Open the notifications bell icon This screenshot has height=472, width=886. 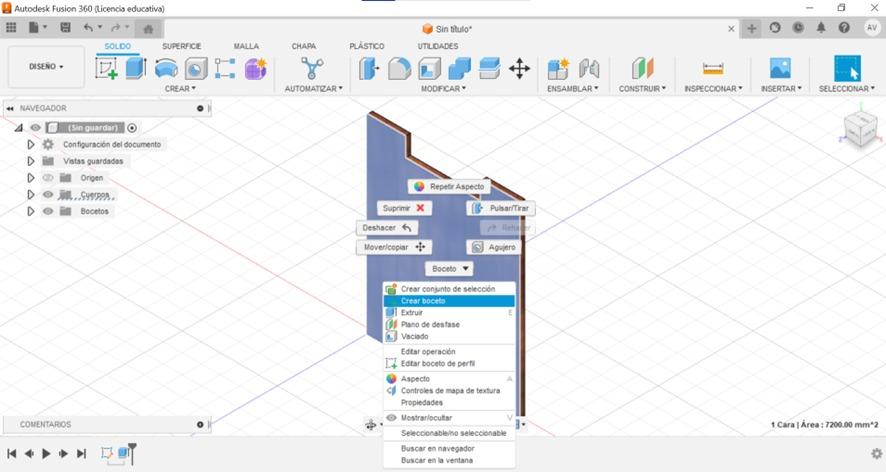(820, 27)
